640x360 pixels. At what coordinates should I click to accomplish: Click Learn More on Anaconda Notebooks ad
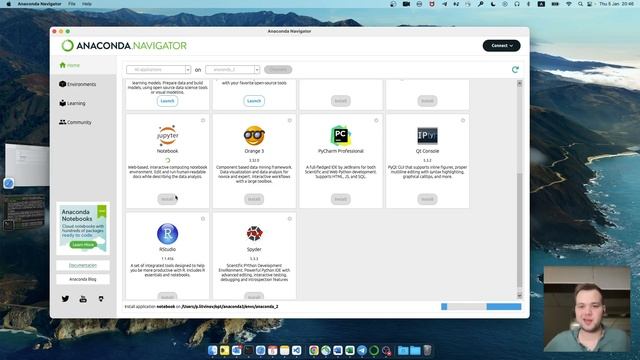coord(83,244)
